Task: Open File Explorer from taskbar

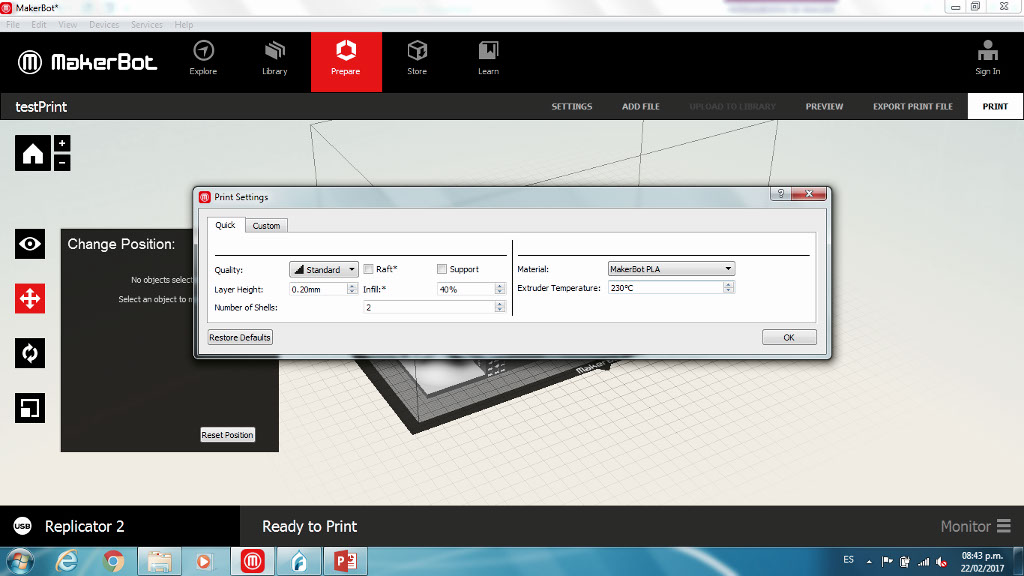Action: pyautogui.click(x=159, y=561)
